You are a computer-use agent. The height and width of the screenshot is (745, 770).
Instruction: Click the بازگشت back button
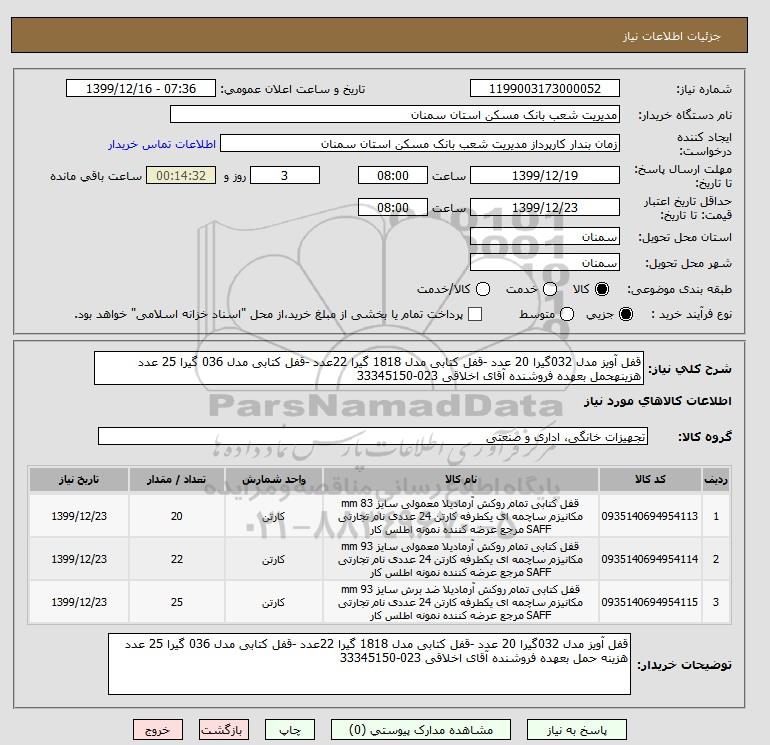[223, 730]
